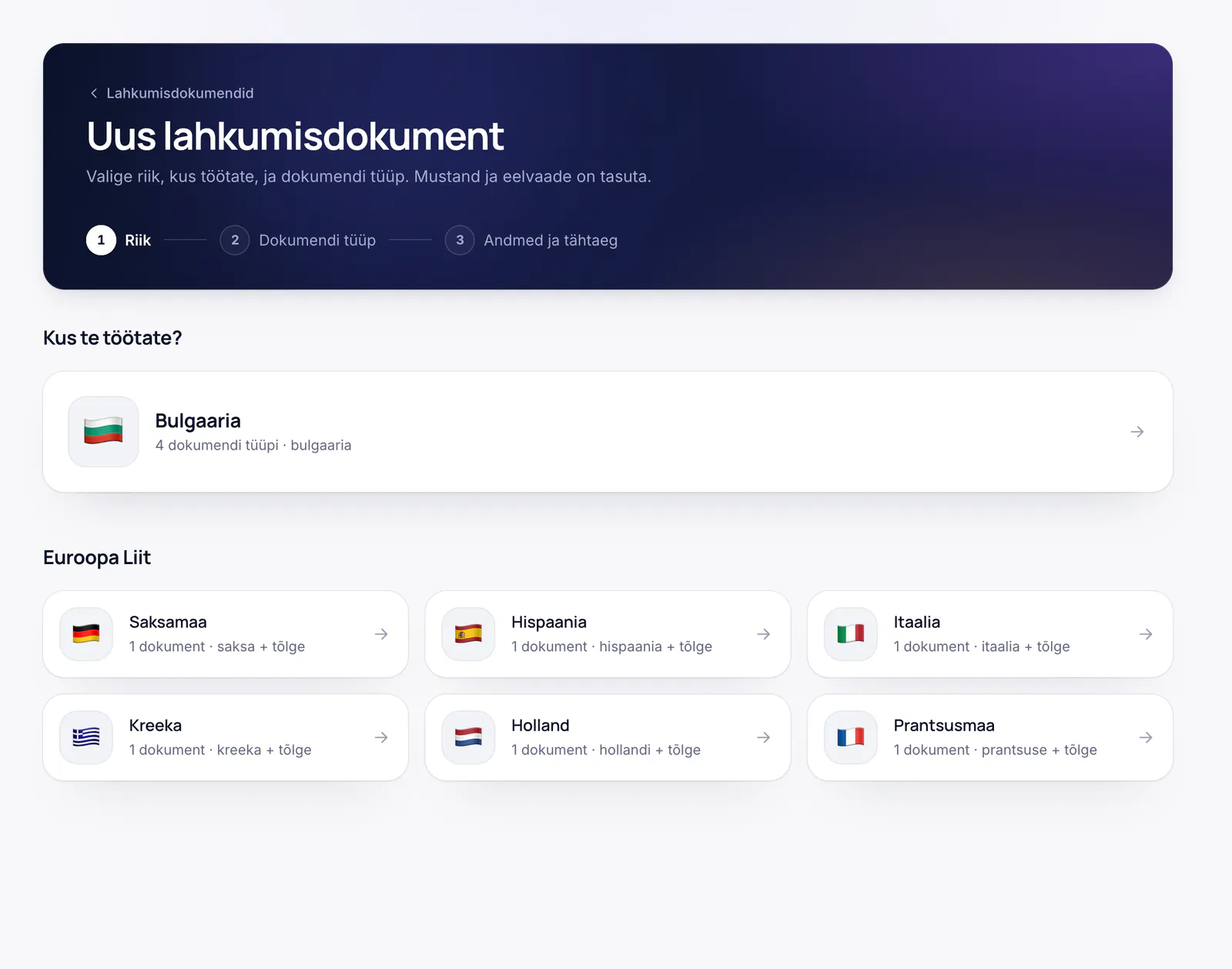Select step 1 circle for Riik
The image size is (1232, 969).
click(101, 240)
